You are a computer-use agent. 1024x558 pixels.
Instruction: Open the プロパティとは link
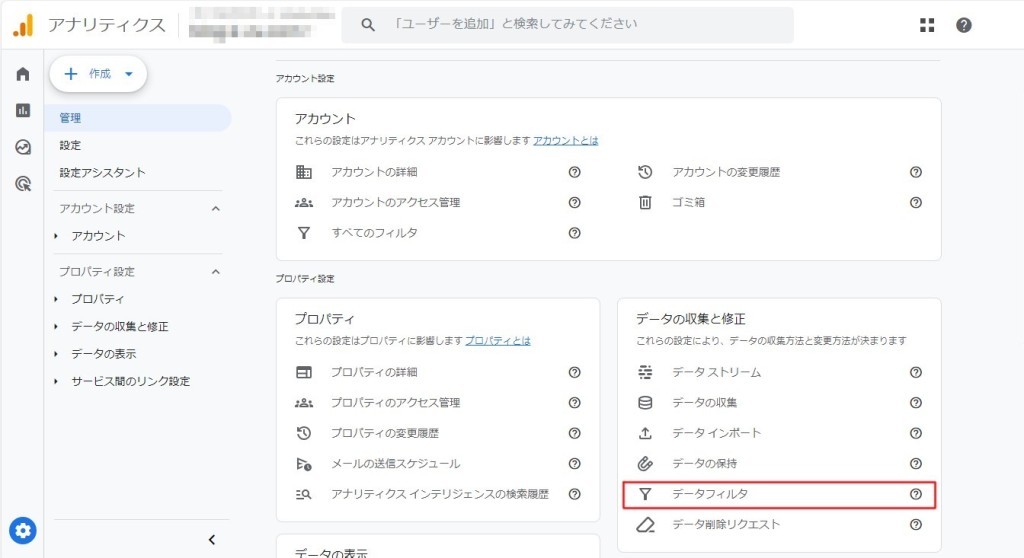click(497, 341)
